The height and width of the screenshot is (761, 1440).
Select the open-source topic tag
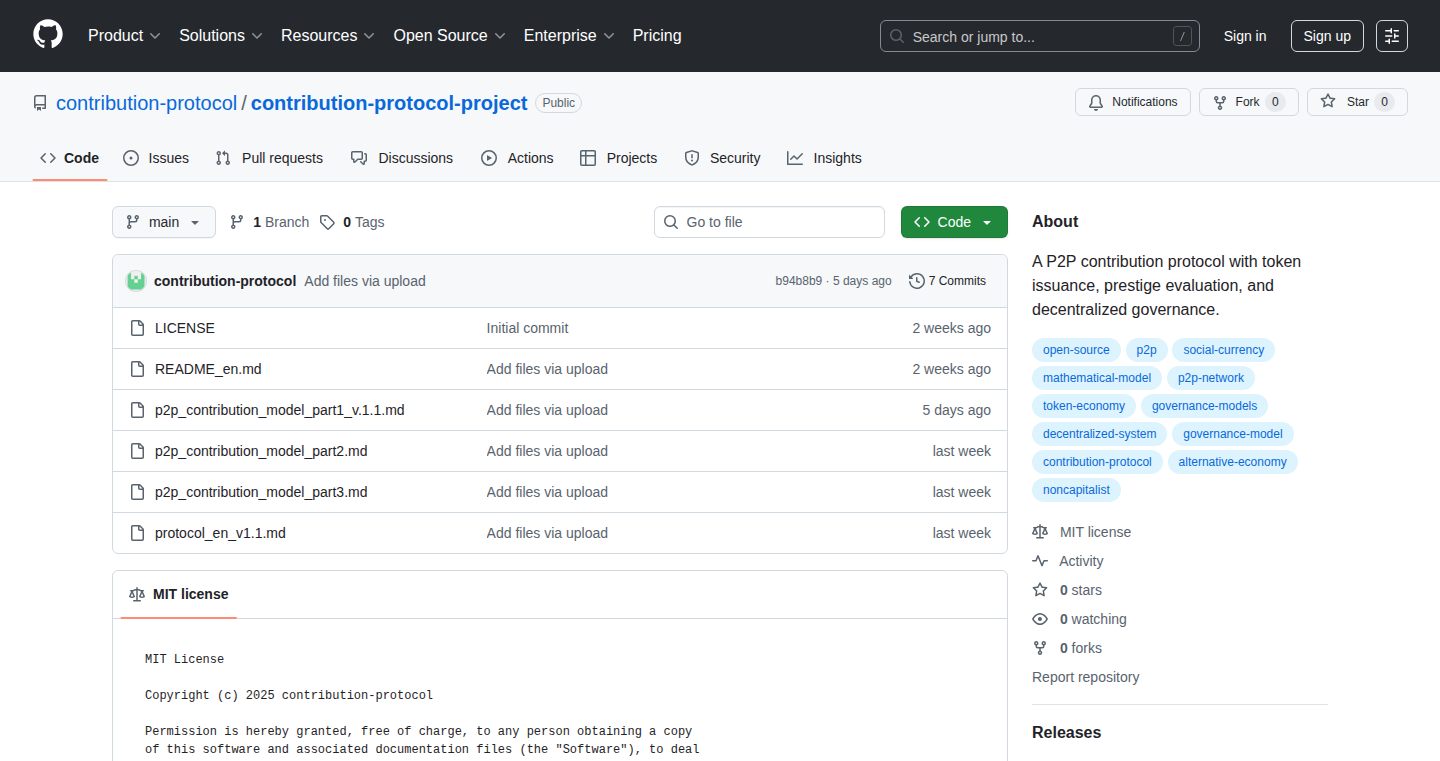1076,350
